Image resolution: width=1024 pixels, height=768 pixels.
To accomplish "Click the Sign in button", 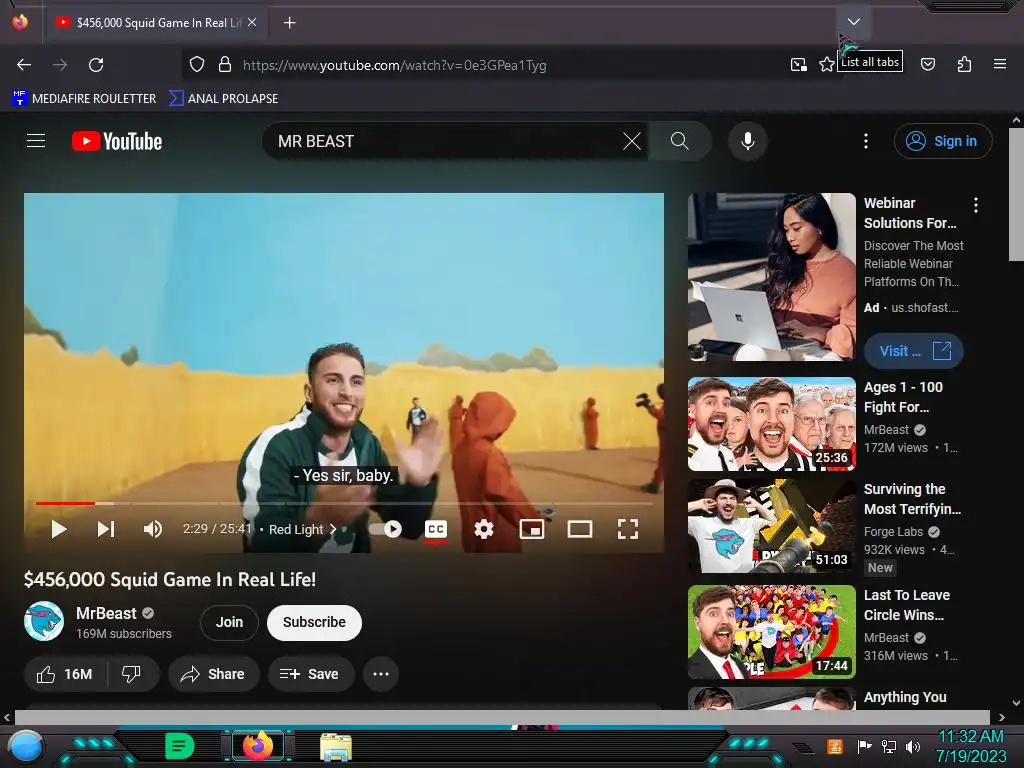I will [942, 141].
